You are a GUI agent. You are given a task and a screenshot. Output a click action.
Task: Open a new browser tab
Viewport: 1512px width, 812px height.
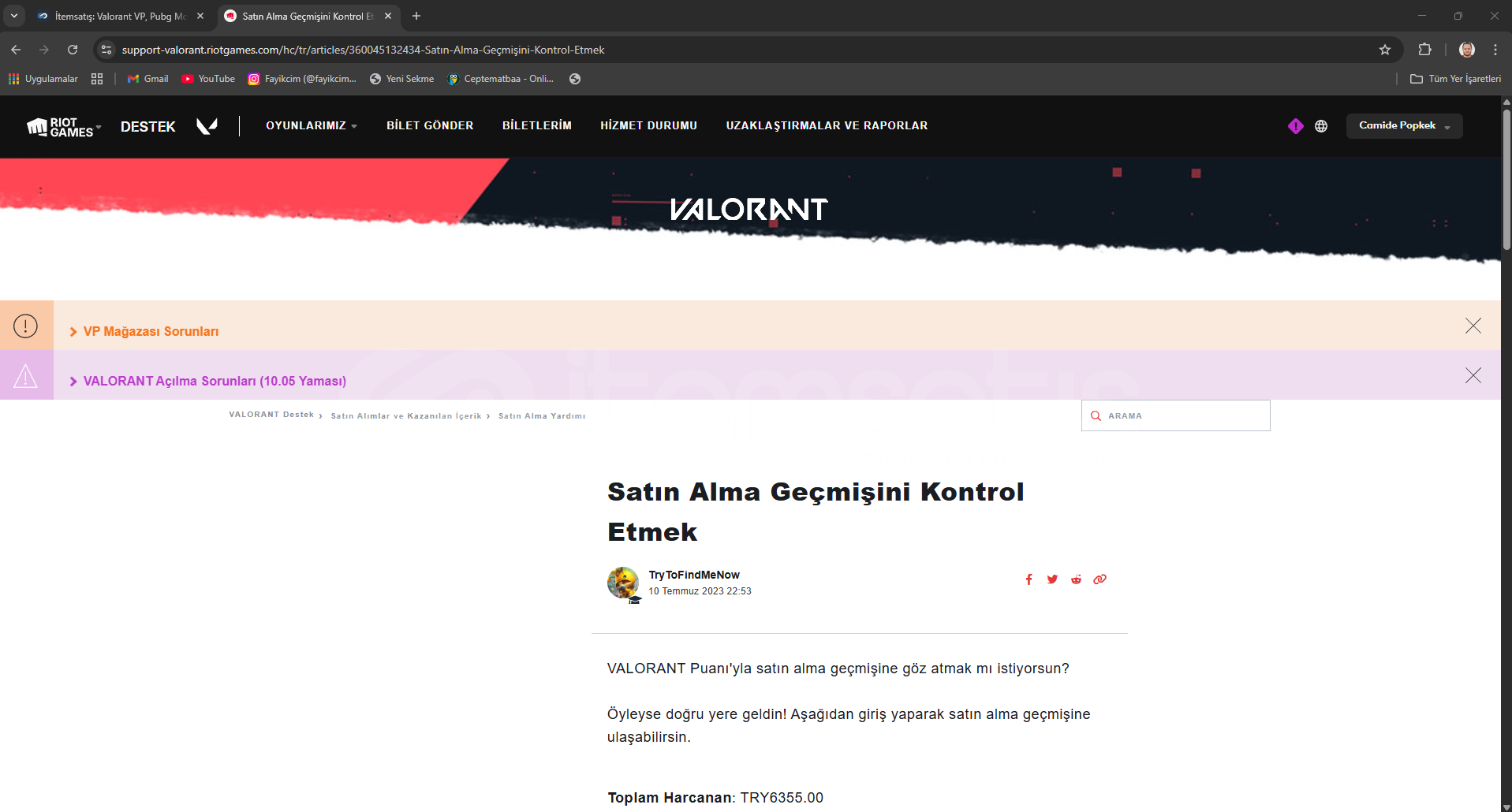tap(416, 16)
